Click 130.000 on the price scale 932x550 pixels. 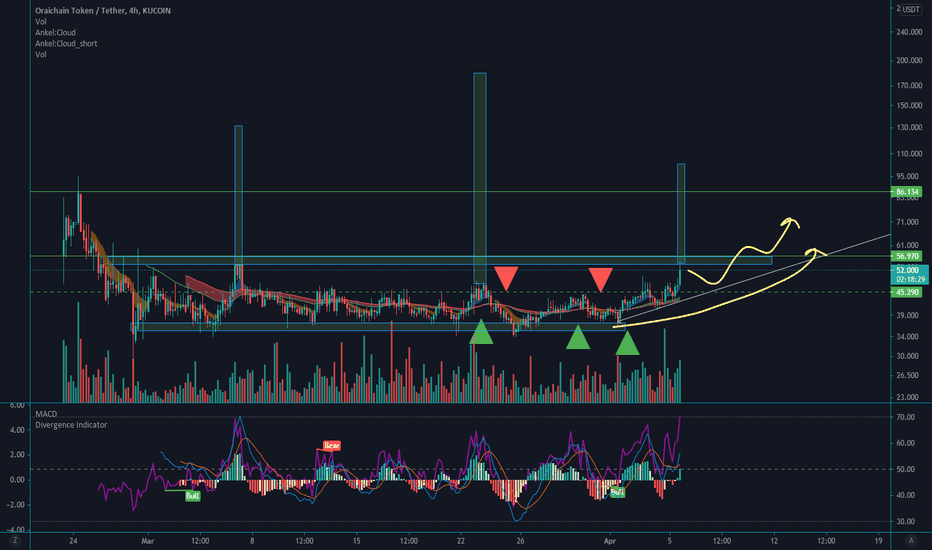coord(909,128)
